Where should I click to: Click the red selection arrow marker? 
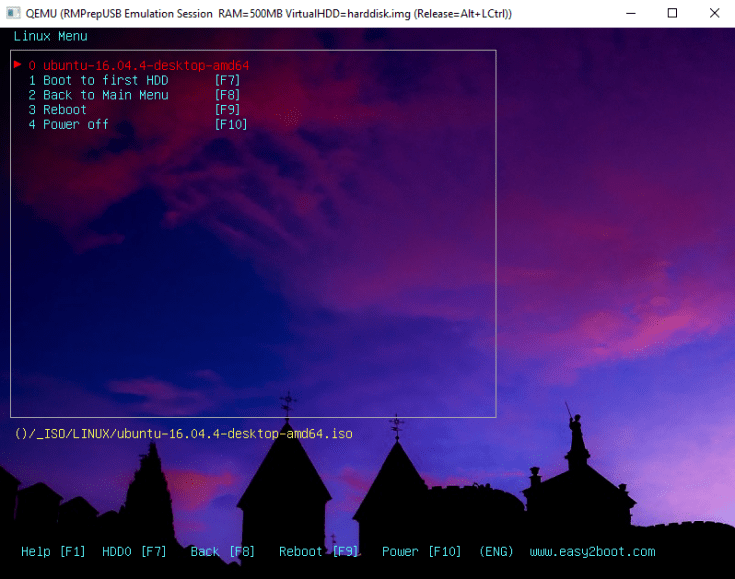pos(18,64)
